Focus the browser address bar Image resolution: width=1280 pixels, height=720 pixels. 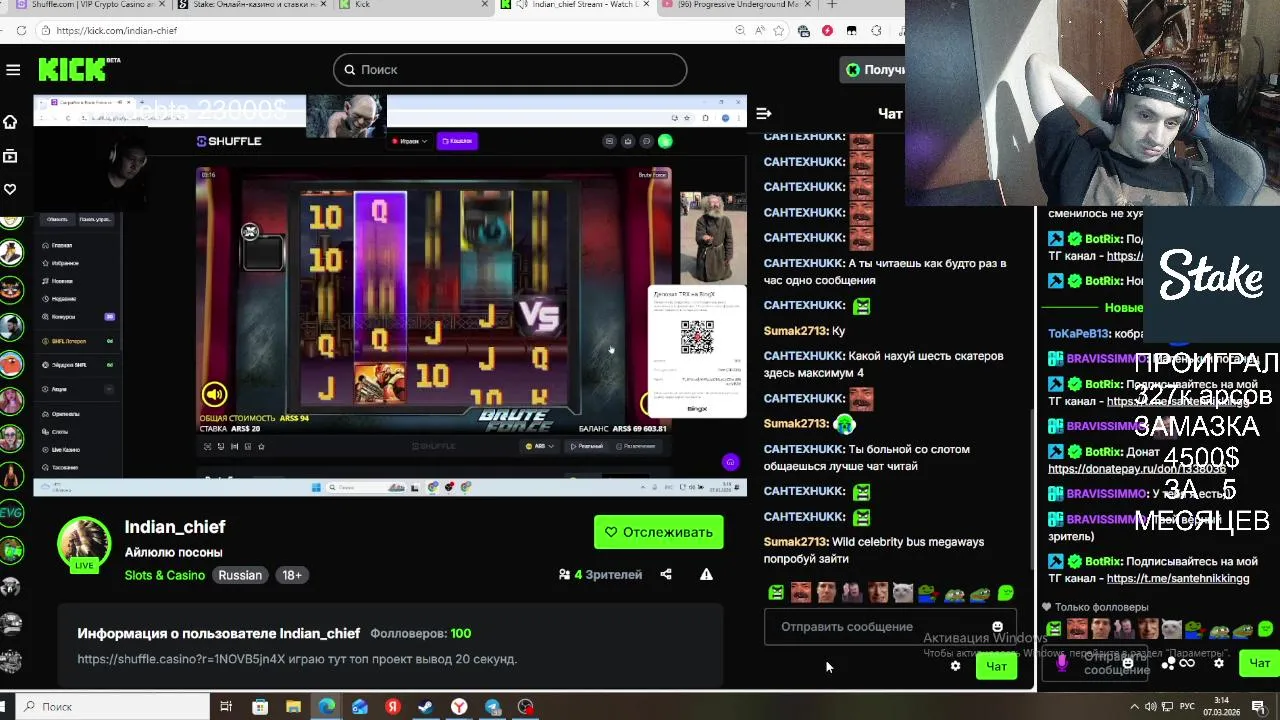[390, 31]
